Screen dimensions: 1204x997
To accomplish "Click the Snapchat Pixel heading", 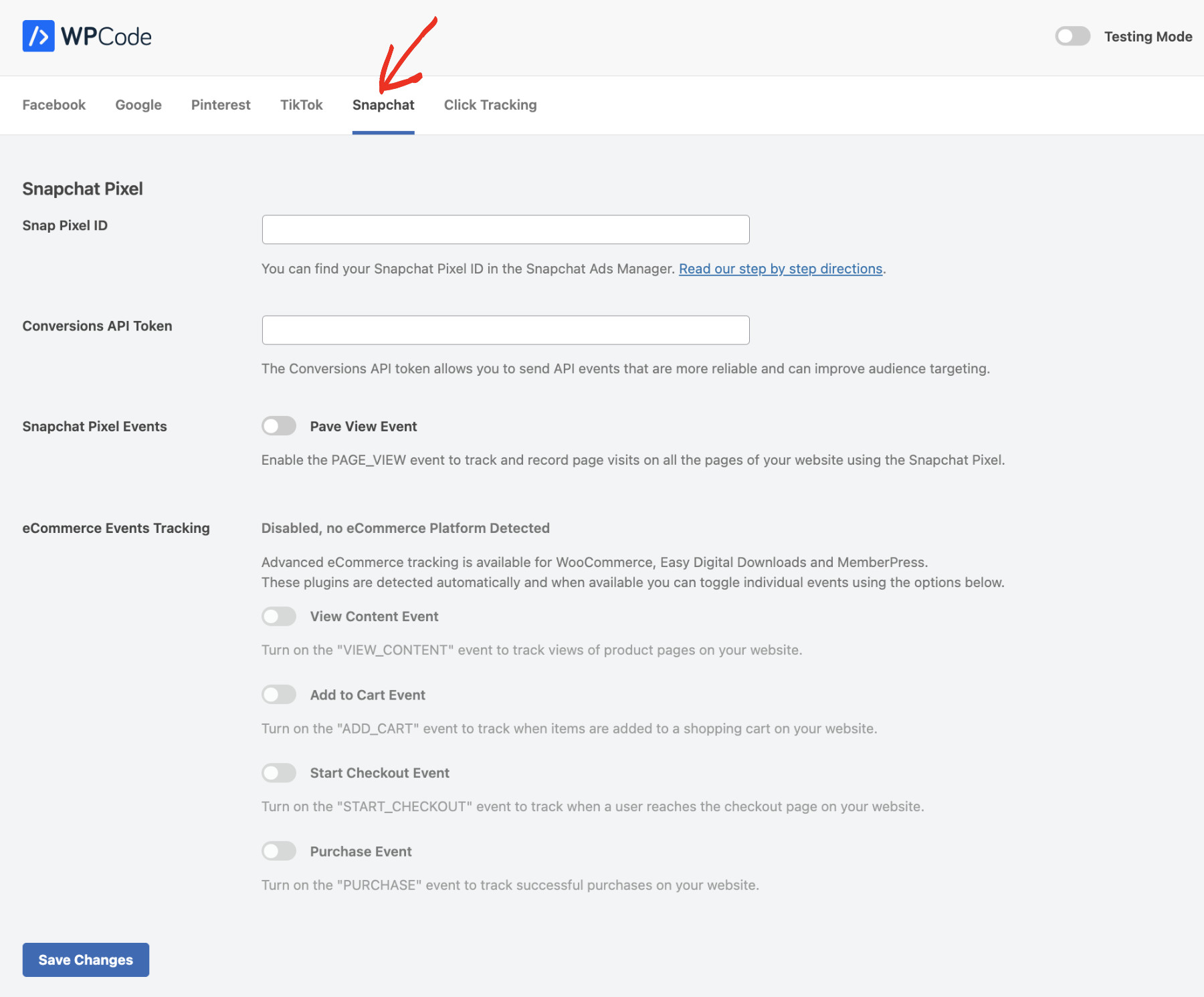I will point(83,189).
